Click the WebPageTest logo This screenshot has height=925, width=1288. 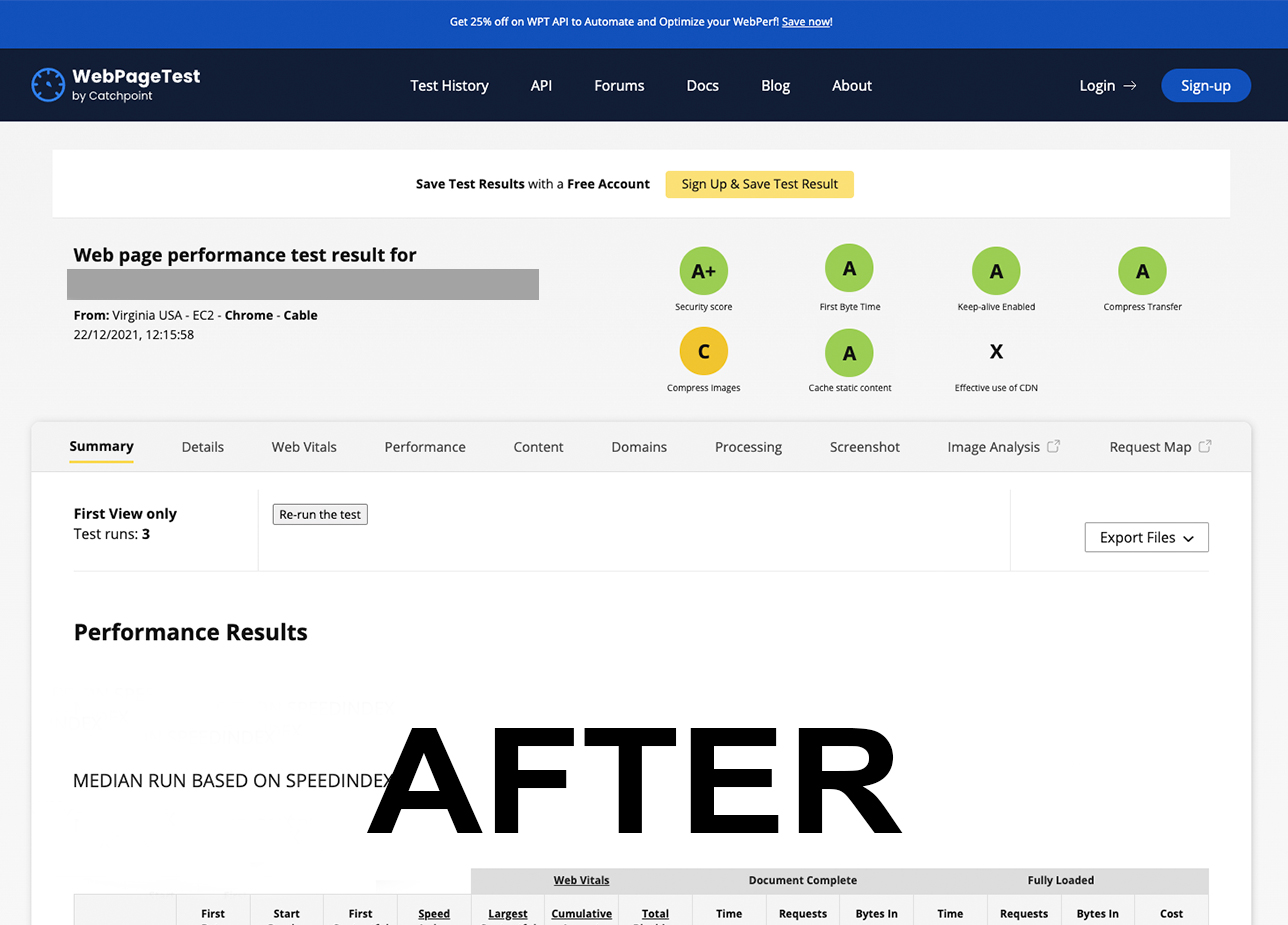point(116,85)
